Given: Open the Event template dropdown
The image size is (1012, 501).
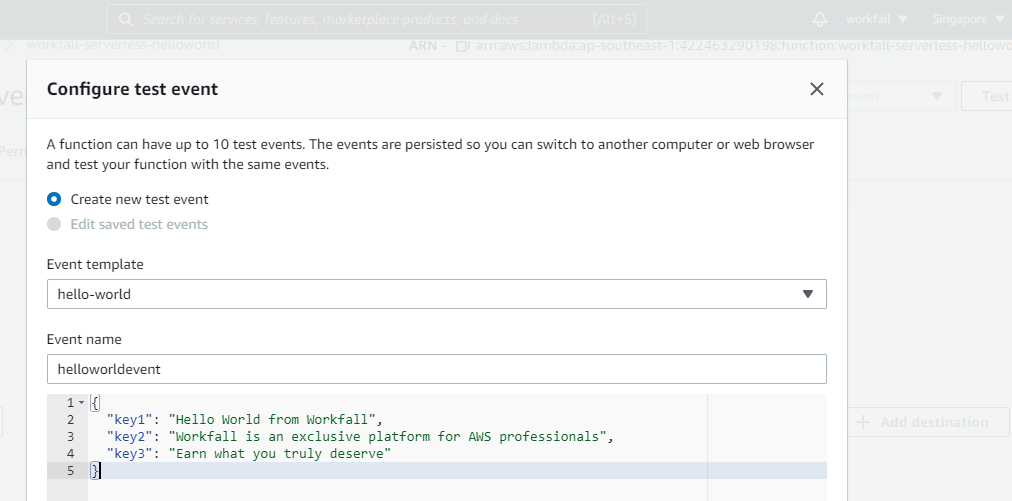Looking at the screenshot, I should click(436, 294).
